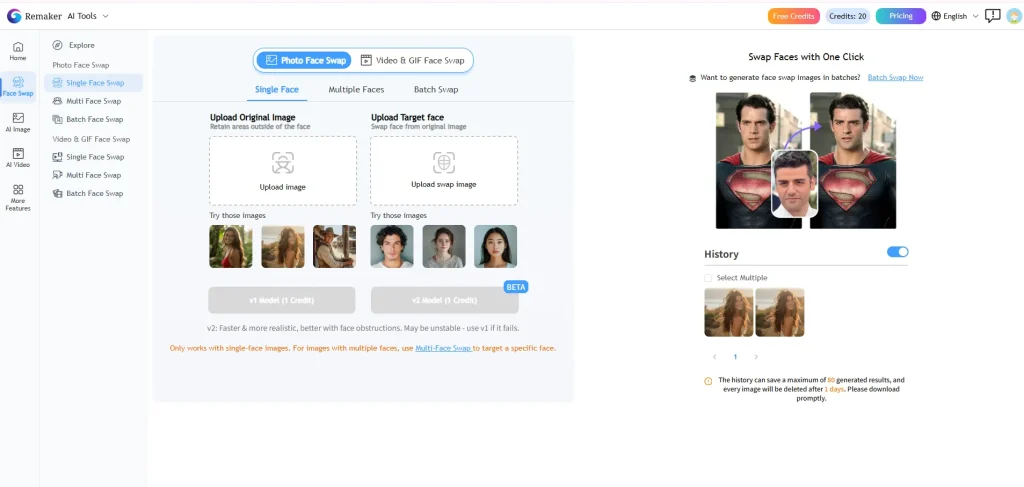
Task: Open AI Video in sidebar
Action: pos(18,158)
